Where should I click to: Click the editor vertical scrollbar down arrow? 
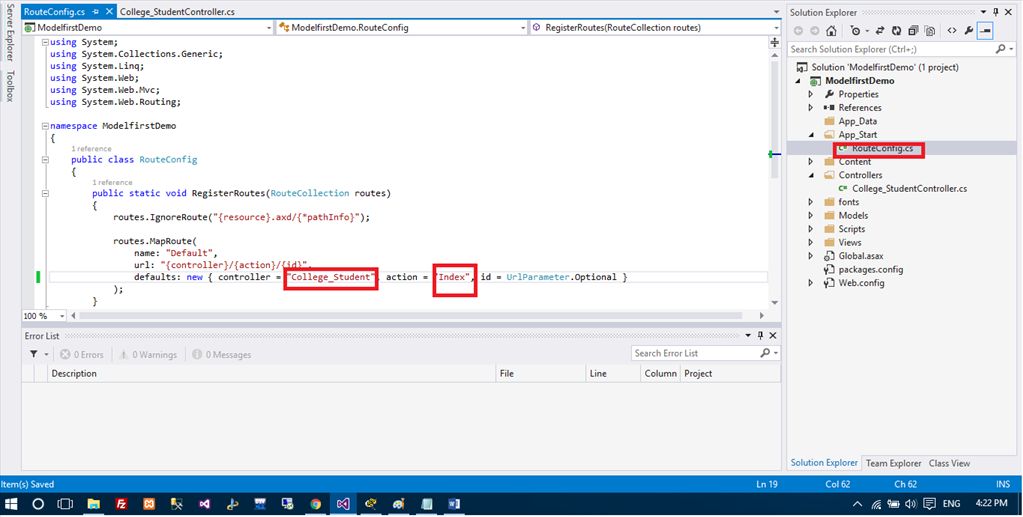click(774, 303)
